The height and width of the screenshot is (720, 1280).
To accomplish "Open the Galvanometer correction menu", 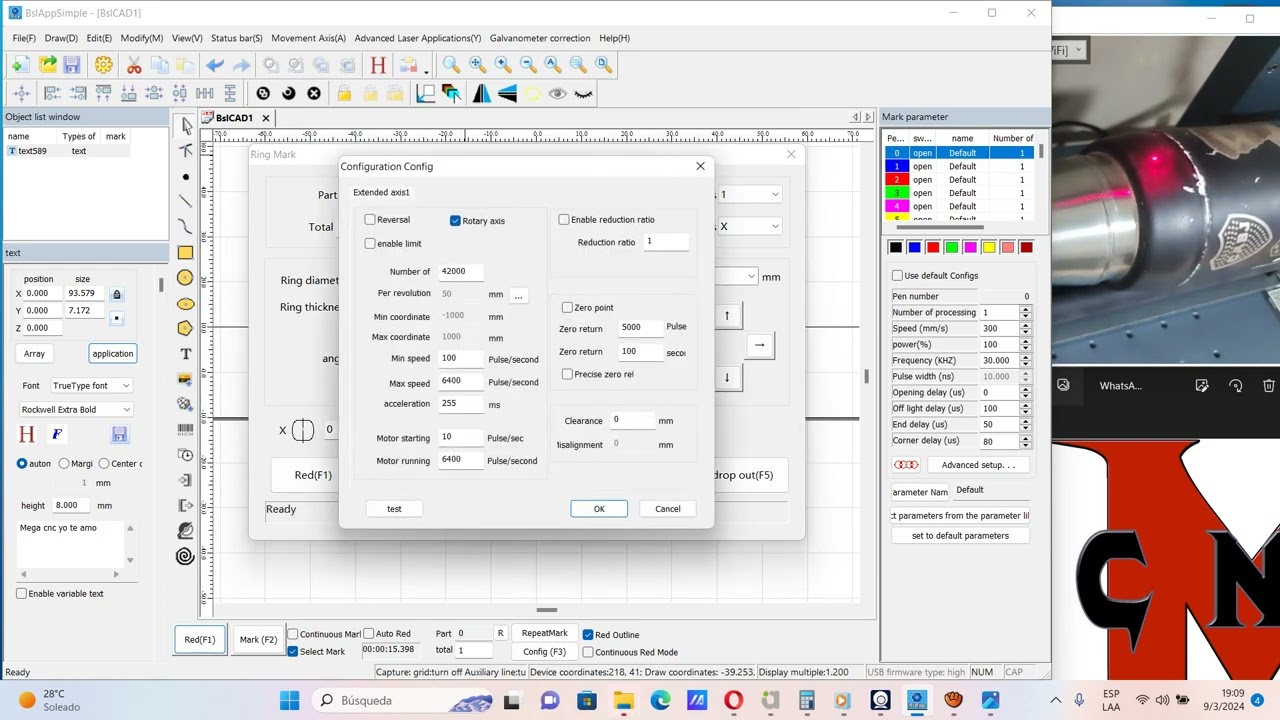I will click(x=540, y=38).
